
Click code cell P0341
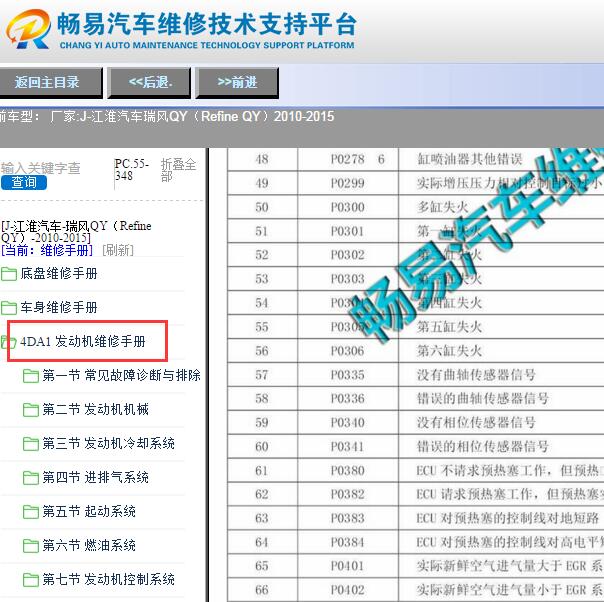click(348, 447)
